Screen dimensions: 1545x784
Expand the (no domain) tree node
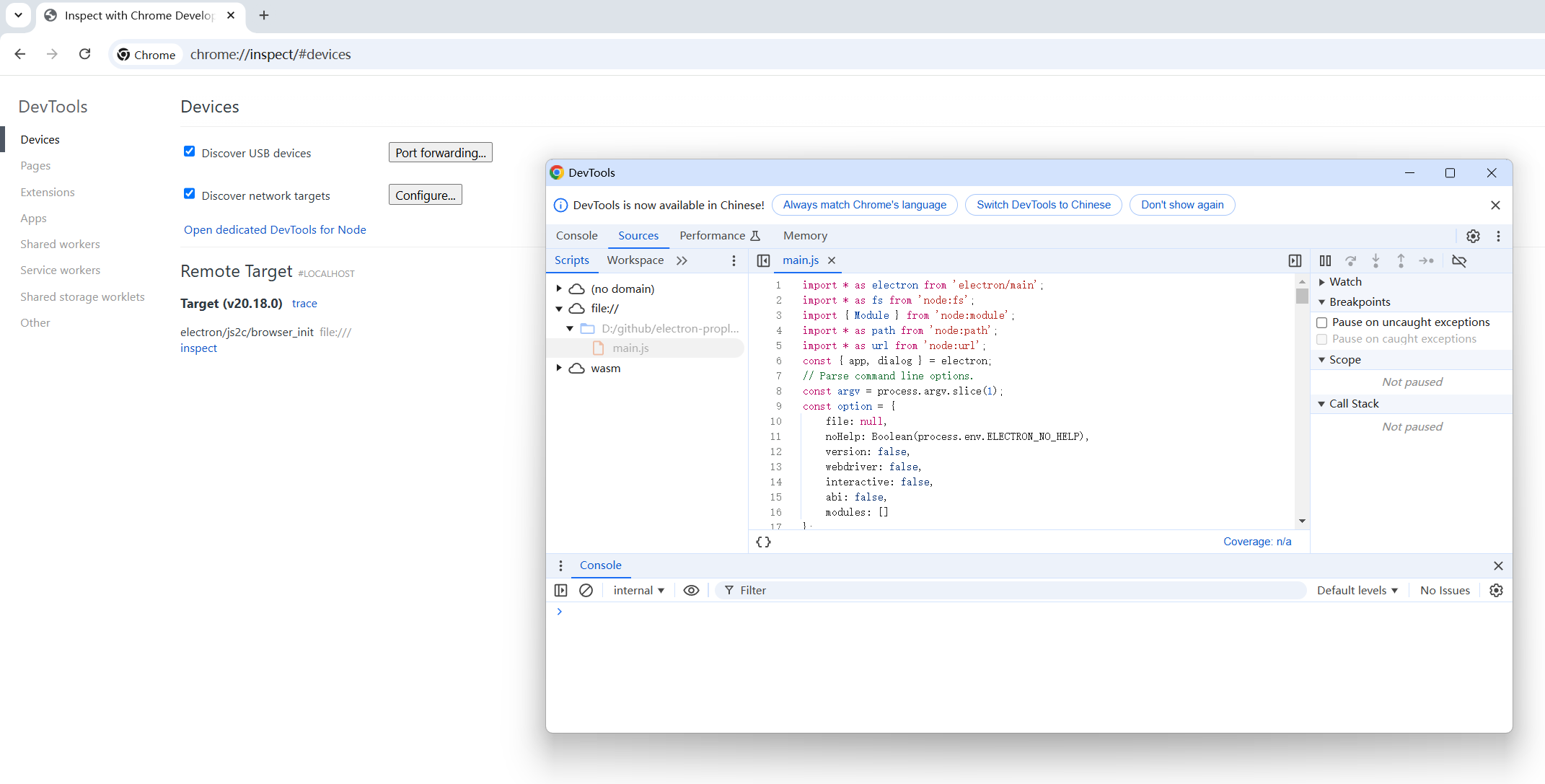click(x=559, y=289)
